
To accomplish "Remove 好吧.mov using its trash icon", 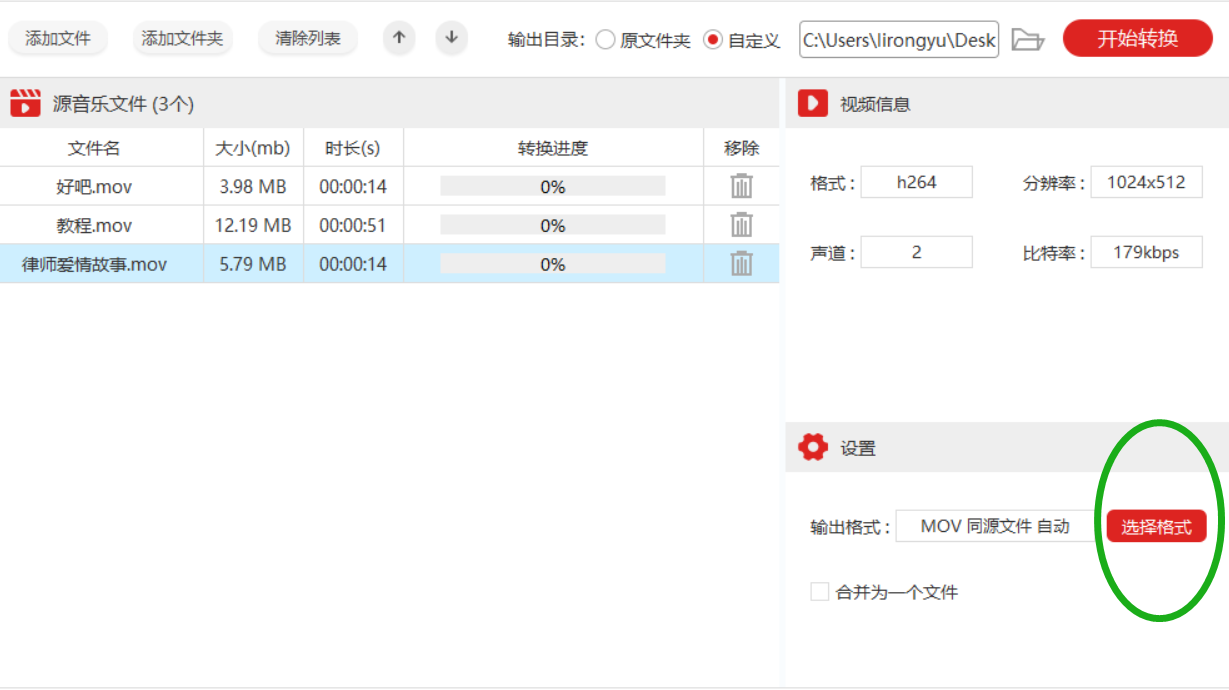I will pyautogui.click(x=741, y=186).
